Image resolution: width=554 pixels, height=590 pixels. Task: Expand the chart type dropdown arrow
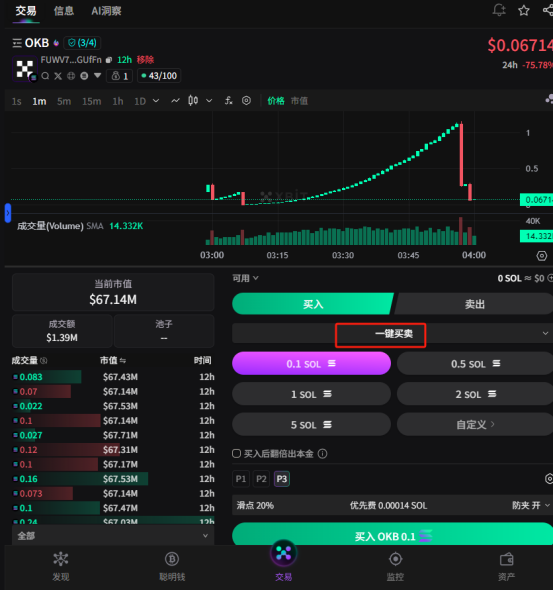[x=209, y=101]
